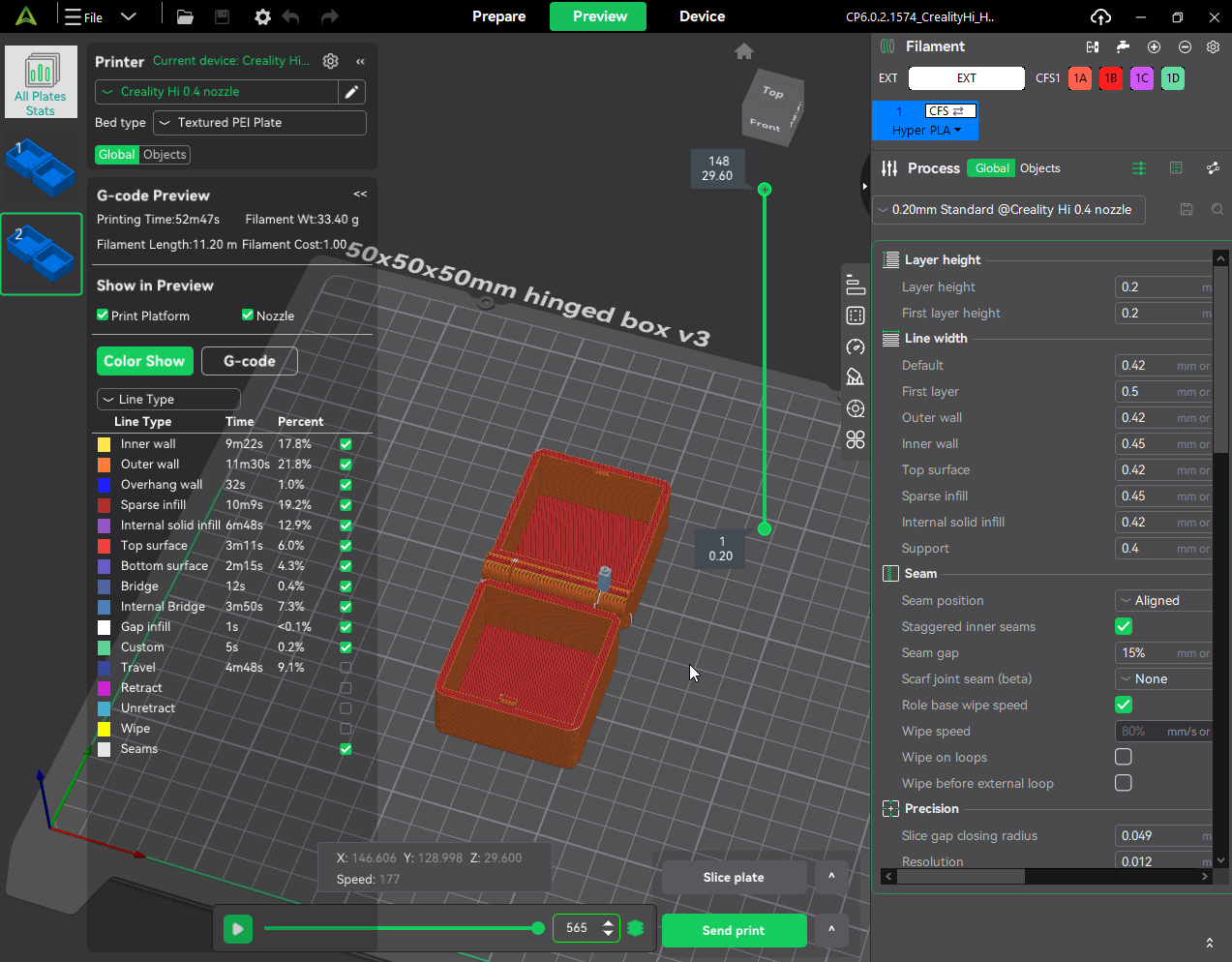Select plate 2 thumbnail
The width and height of the screenshot is (1232, 962).
[41, 254]
